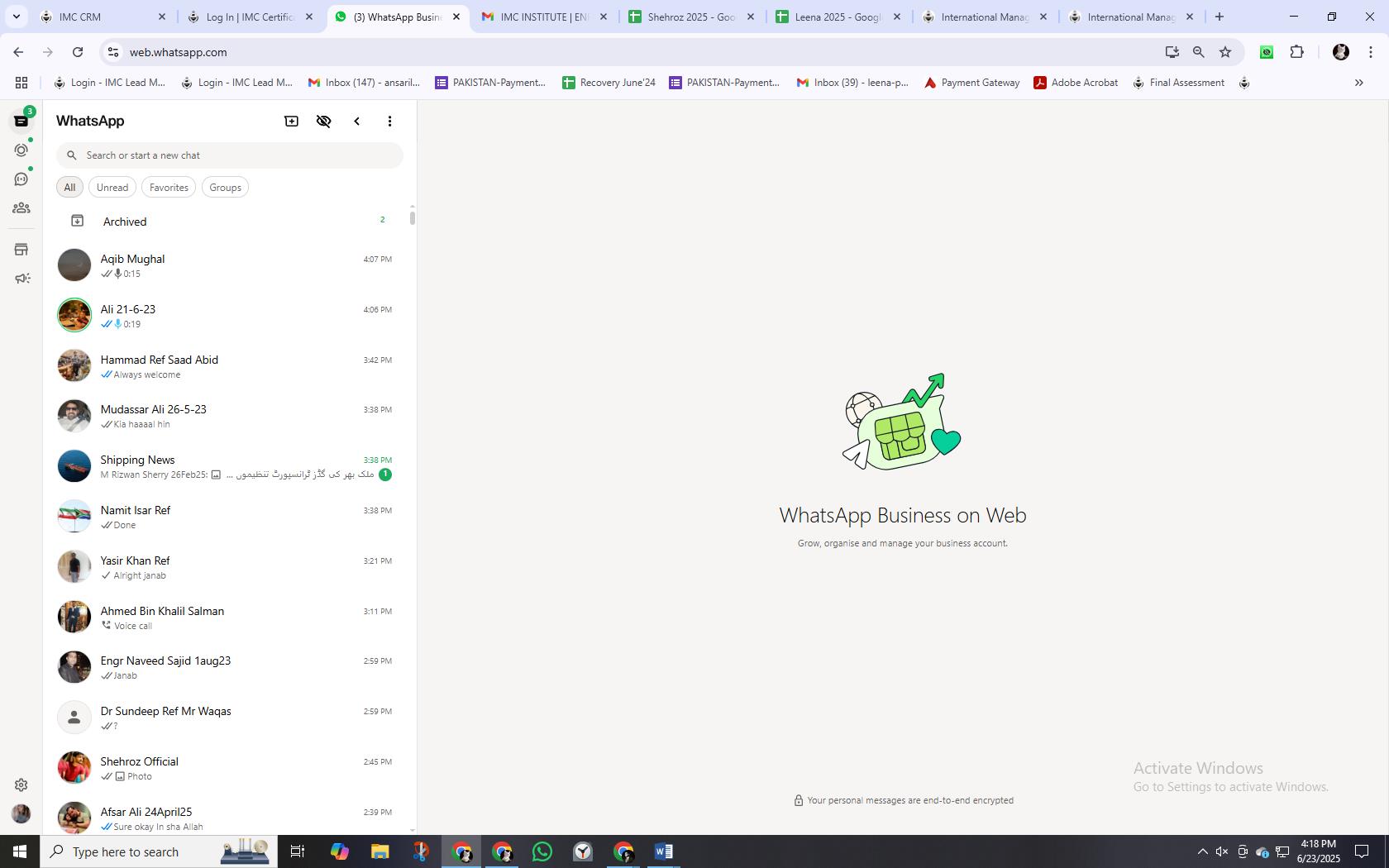Select the Favorites chat filter
The height and width of the screenshot is (868, 1389).
[169, 188]
